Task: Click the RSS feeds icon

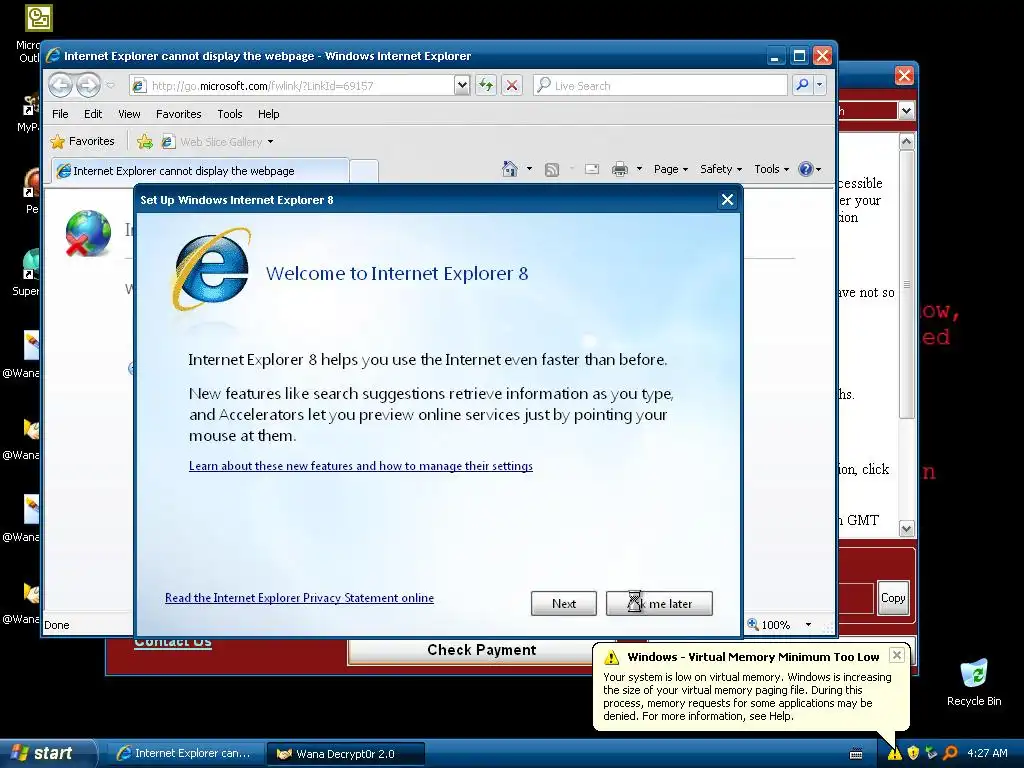Action: tap(552, 170)
